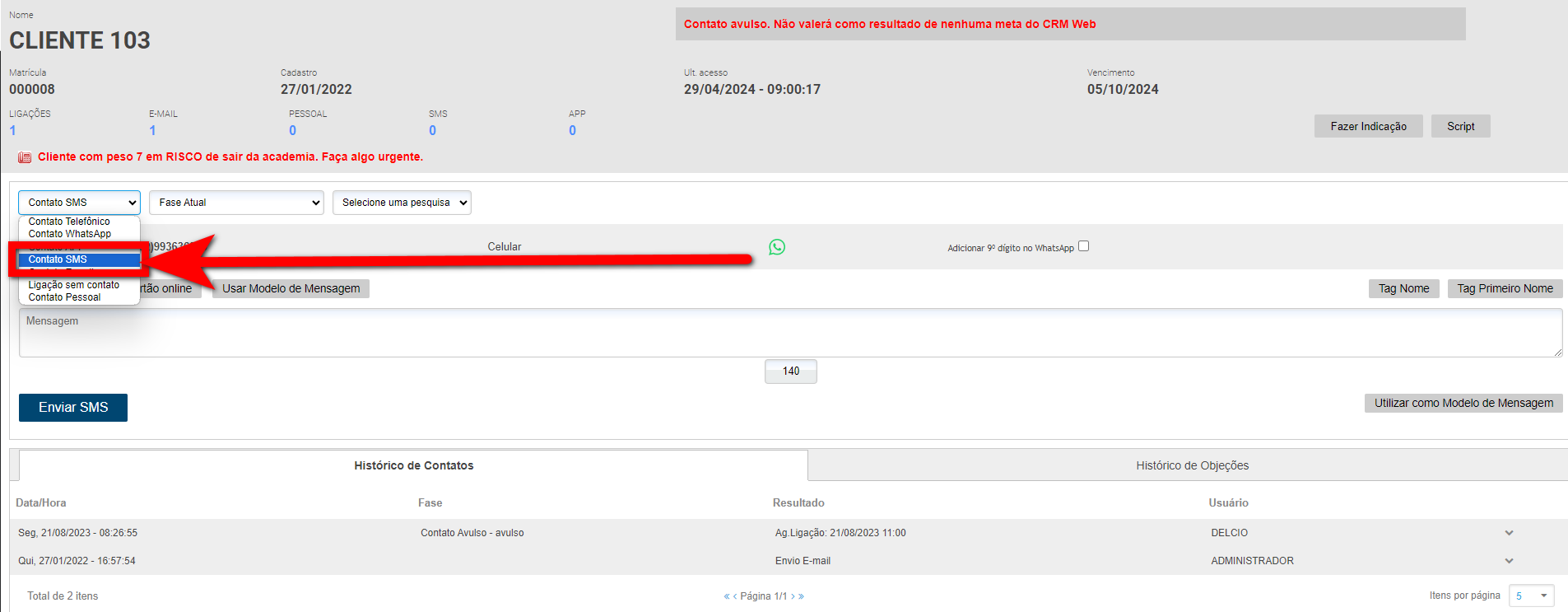1568x612 pixels.
Task: Click the red risk alert icon
Action: pos(25,157)
